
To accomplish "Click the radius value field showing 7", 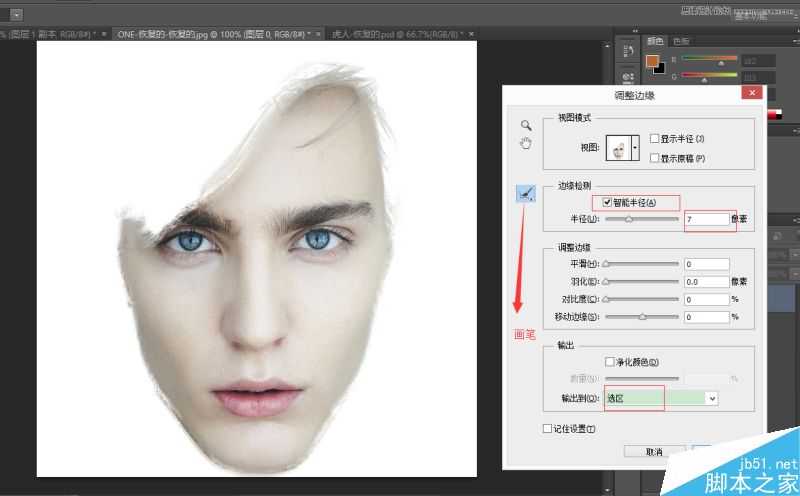I will 706,218.
